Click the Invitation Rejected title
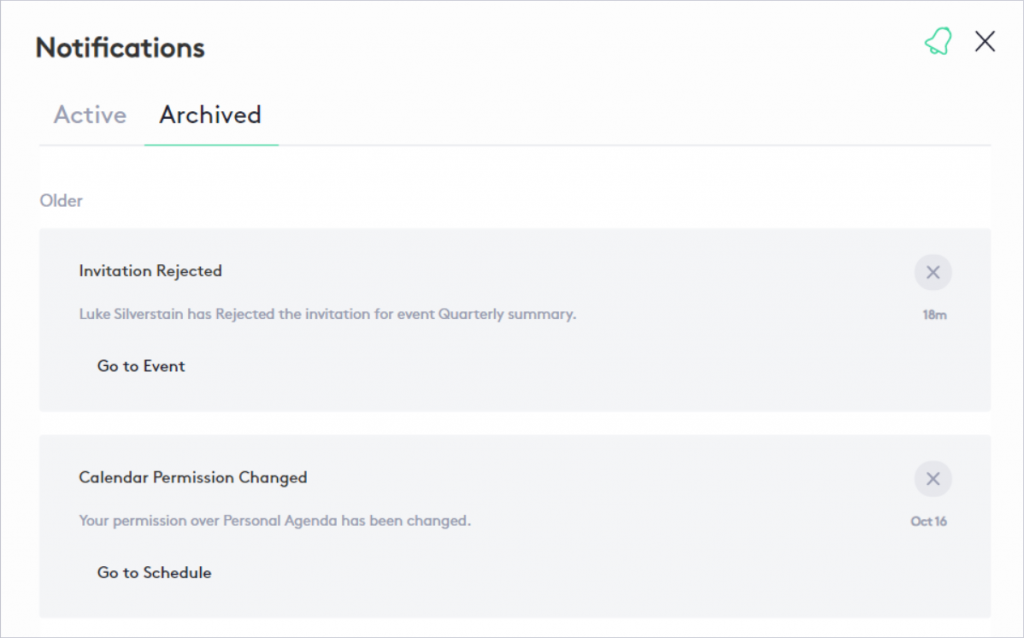The height and width of the screenshot is (638, 1024). 150,271
